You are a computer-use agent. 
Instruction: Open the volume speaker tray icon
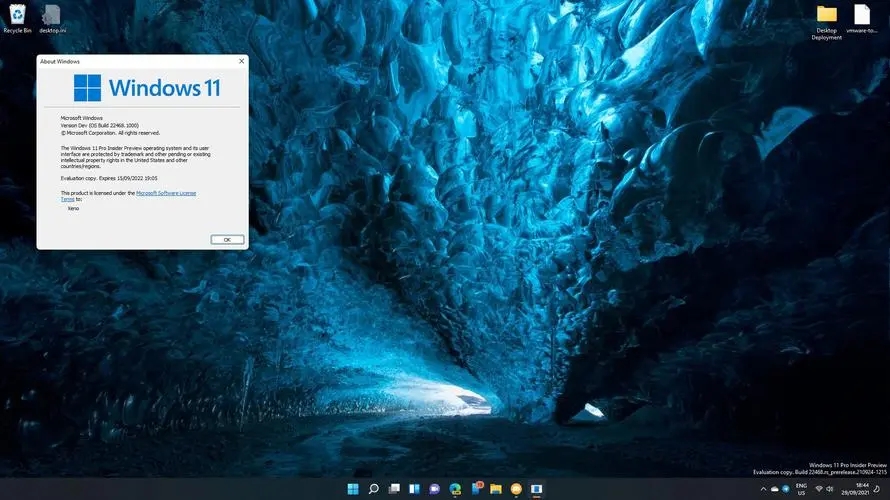(x=830, y=489)
